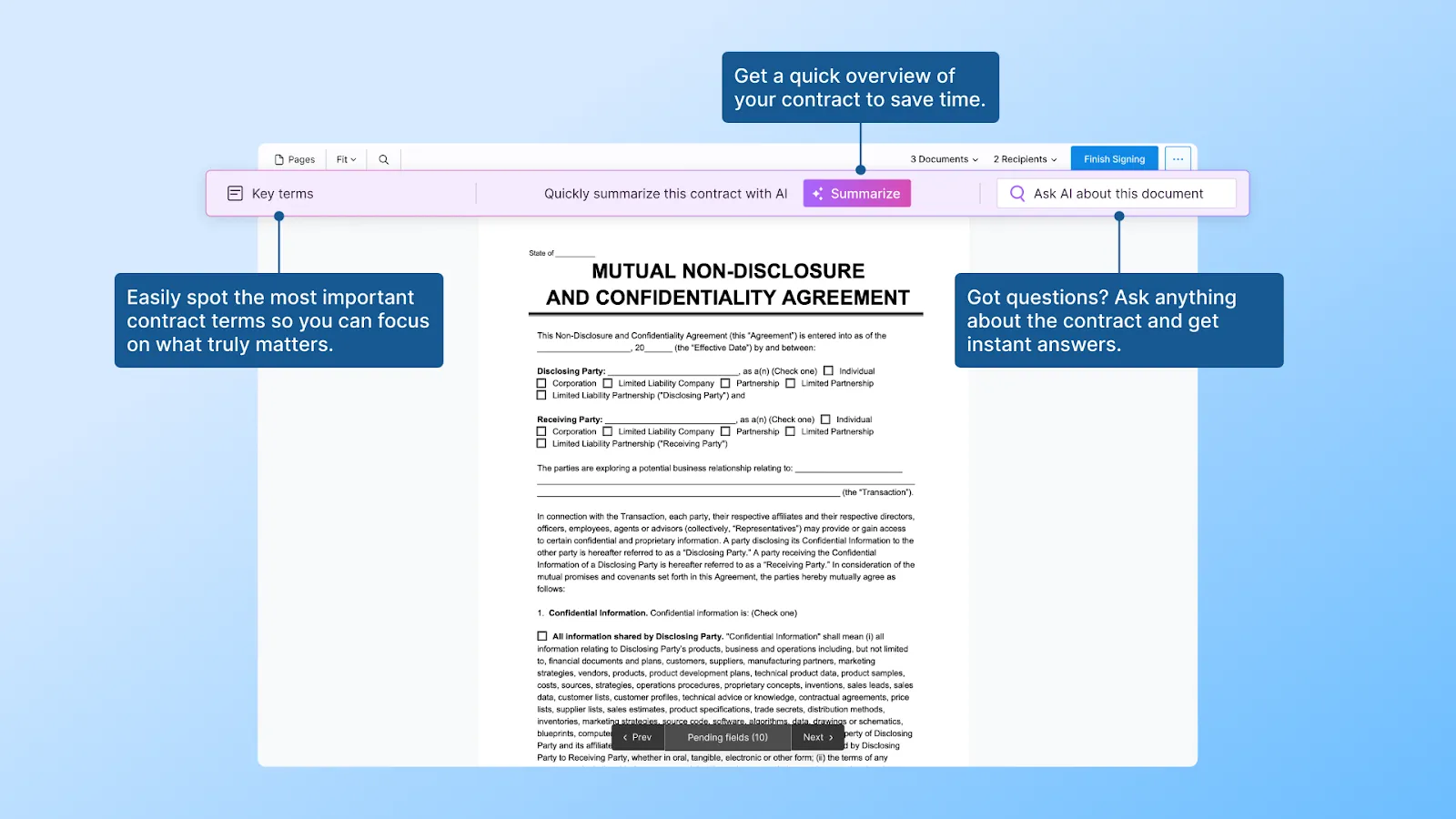1456x819 pixels.
Task: Click the Receiving Party name blank line
Action: [671, 420]
